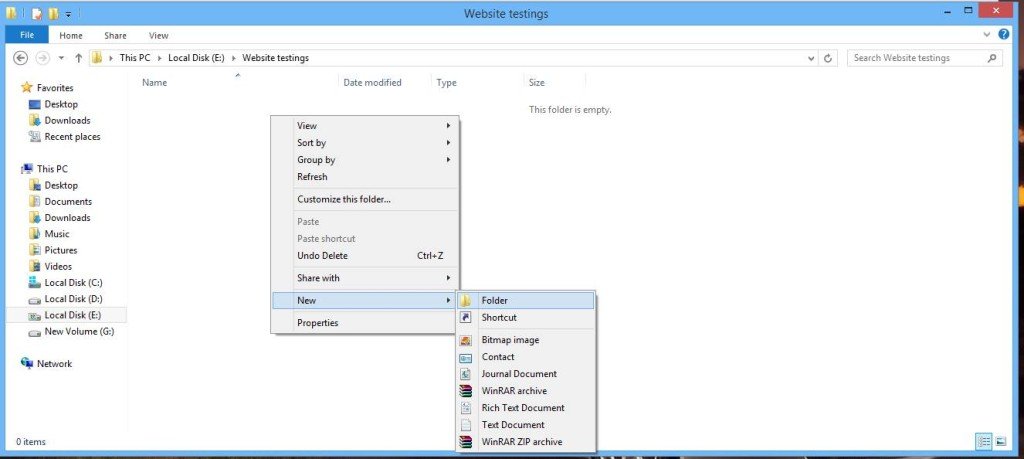Create a new WinRAR ZIP archive

[526, 441]
